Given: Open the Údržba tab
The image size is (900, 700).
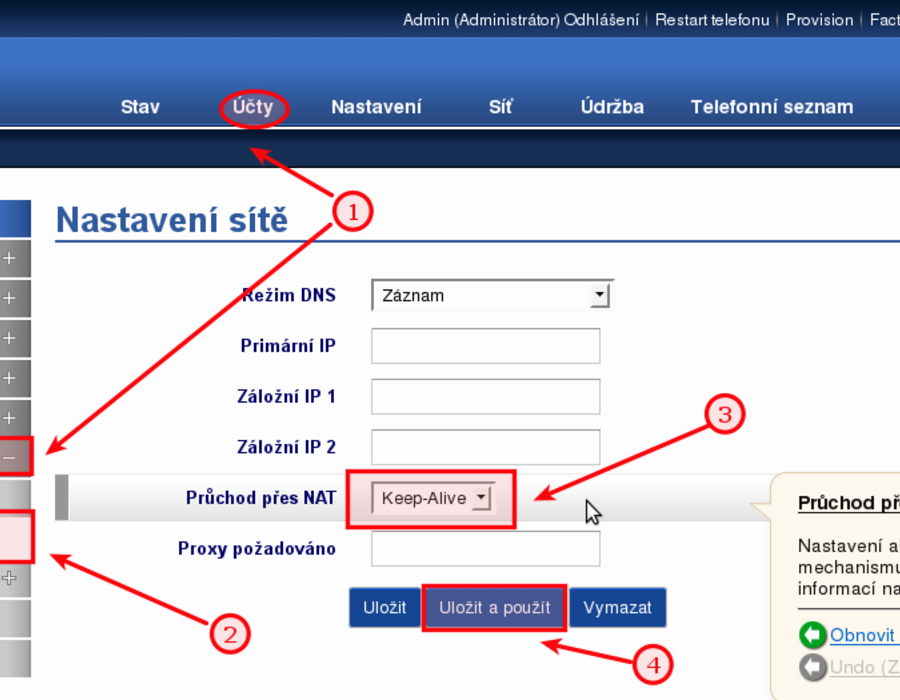Looking at the screenshot, I should (612, 107).
